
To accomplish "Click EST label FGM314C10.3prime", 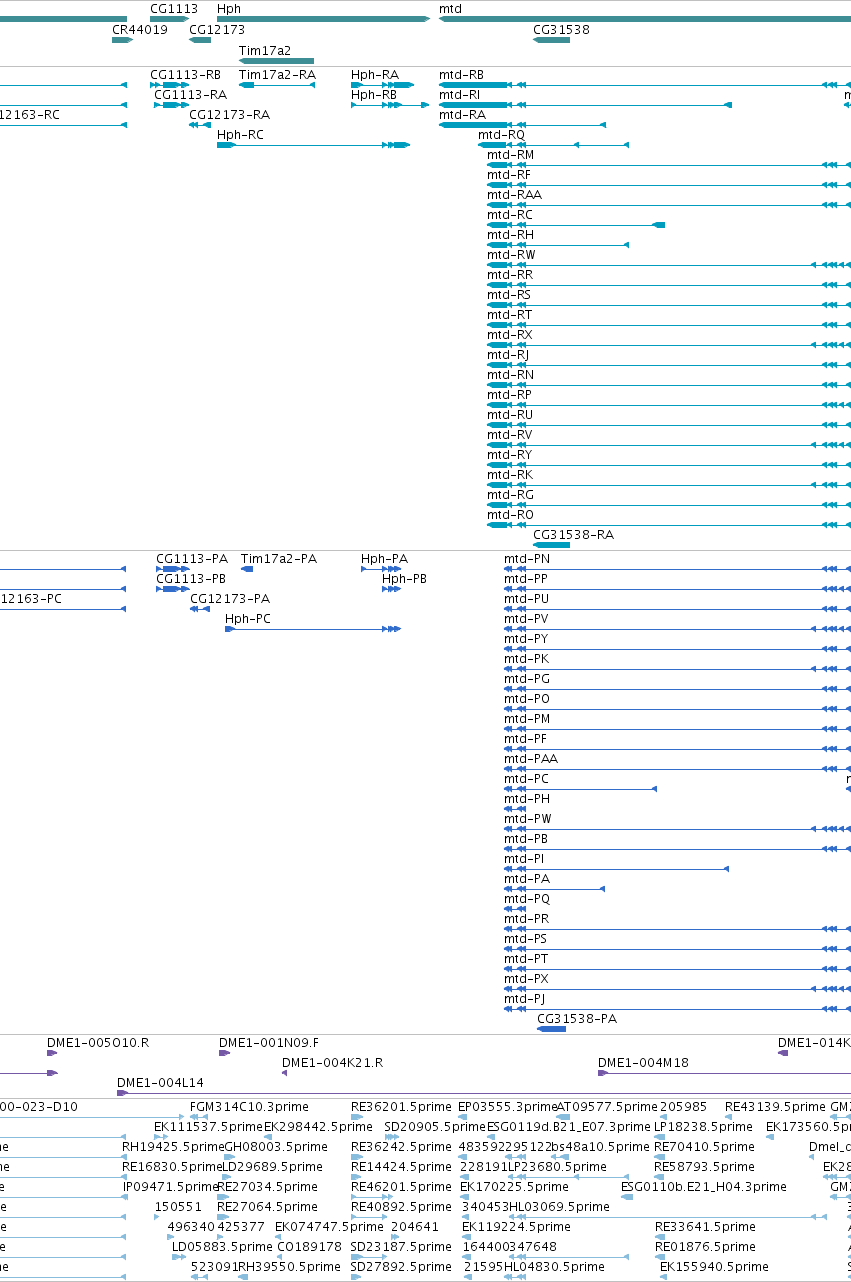I will tap(249, 1107).
